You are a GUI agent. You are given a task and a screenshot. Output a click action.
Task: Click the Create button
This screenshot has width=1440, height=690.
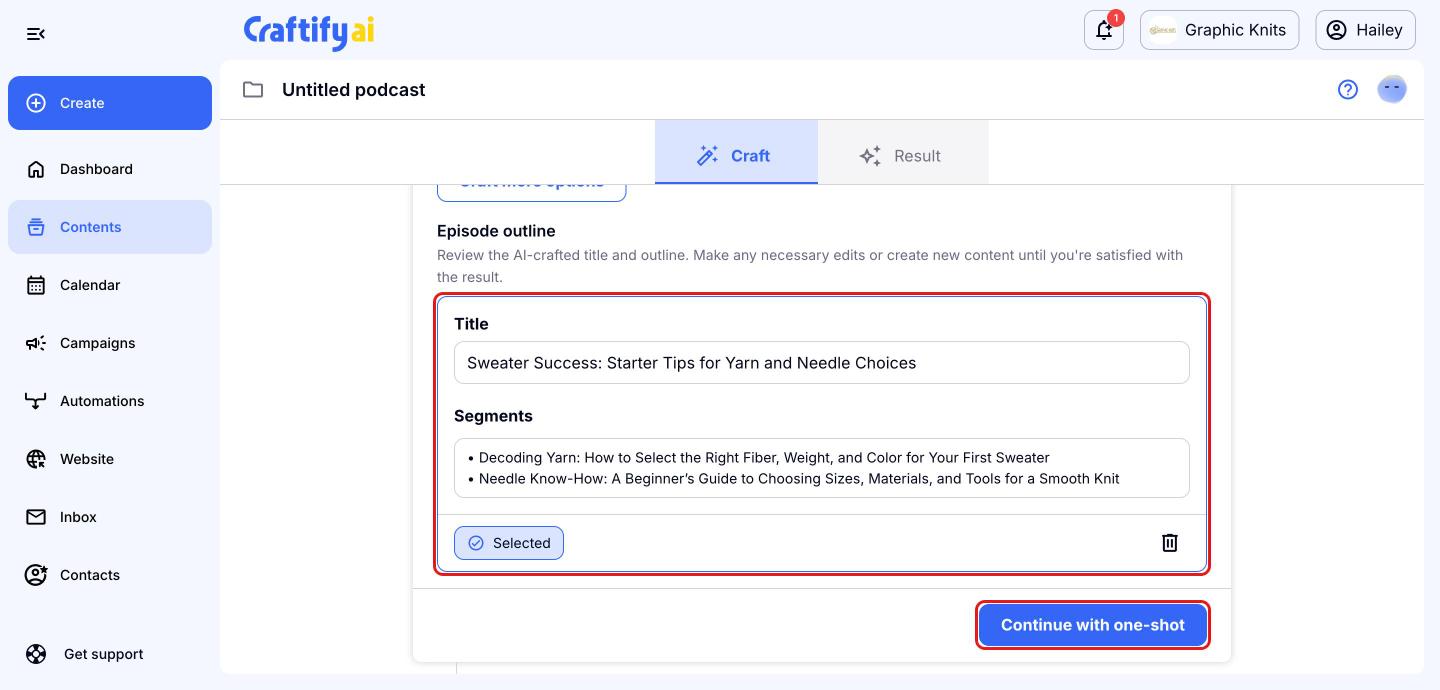(x=110, y=103)
